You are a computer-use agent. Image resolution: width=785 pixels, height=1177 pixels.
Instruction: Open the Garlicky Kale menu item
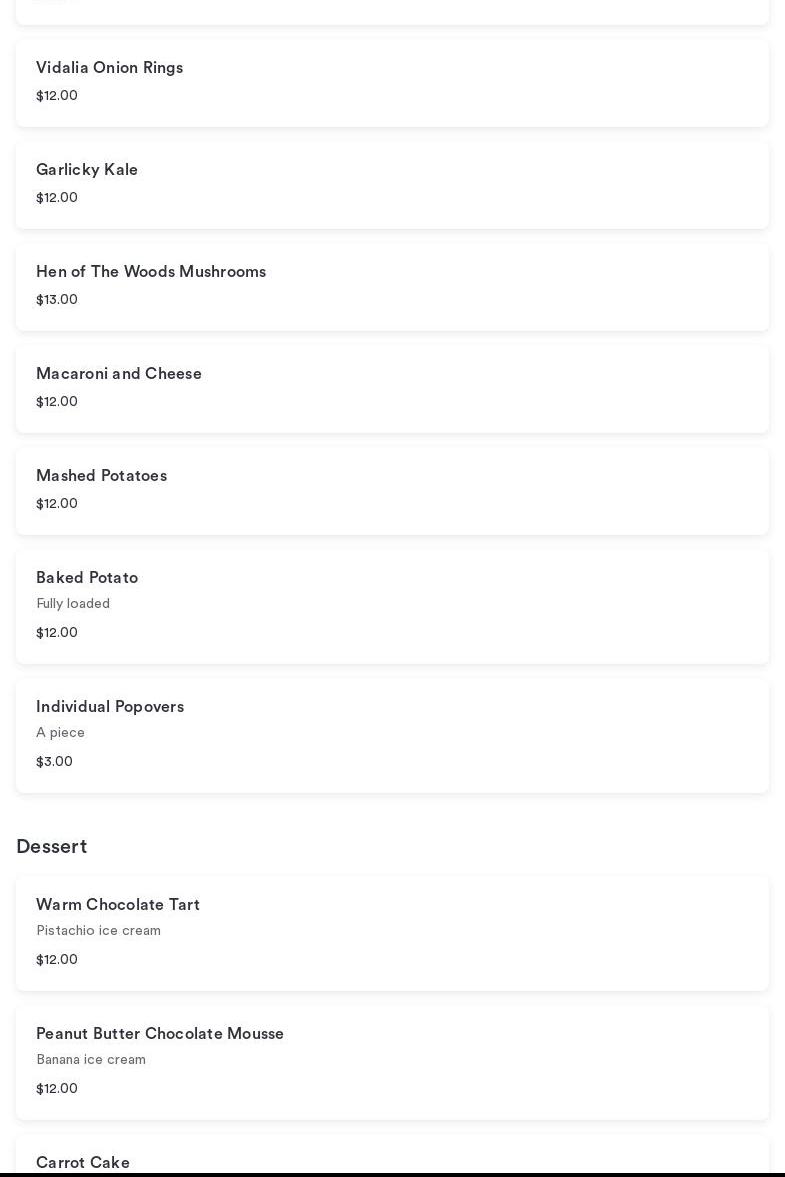pyautogui.click(x=87, y=170)
